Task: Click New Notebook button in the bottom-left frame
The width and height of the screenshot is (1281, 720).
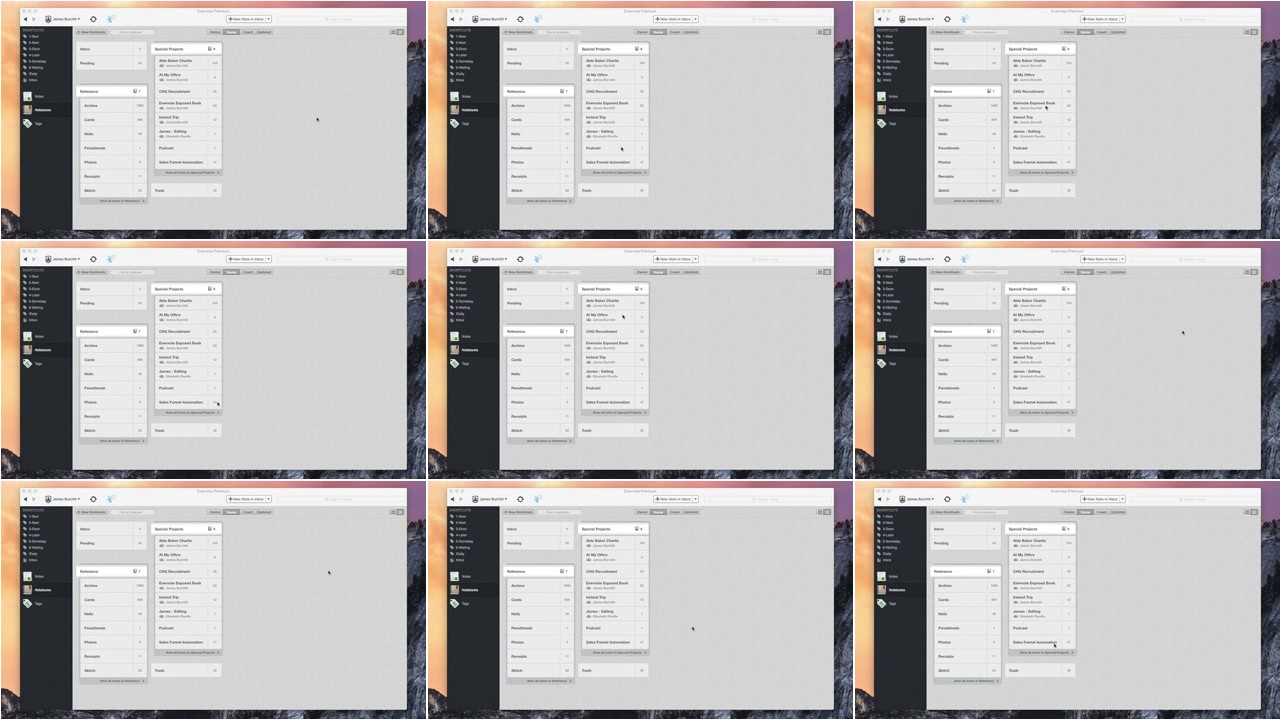Action: point(92,512)
